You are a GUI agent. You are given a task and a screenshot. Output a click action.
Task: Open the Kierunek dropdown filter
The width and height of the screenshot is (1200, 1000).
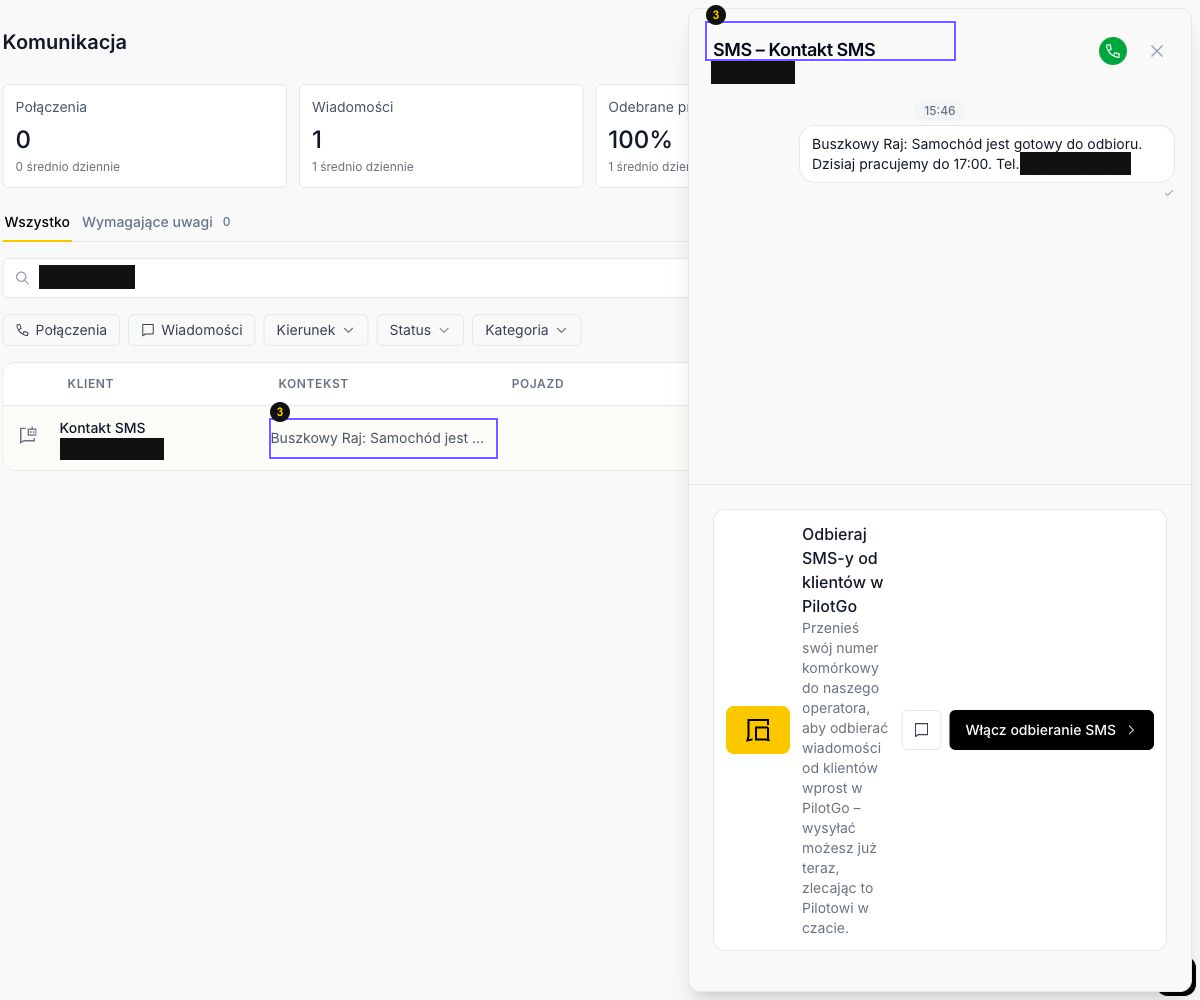(x=316, y=330)
